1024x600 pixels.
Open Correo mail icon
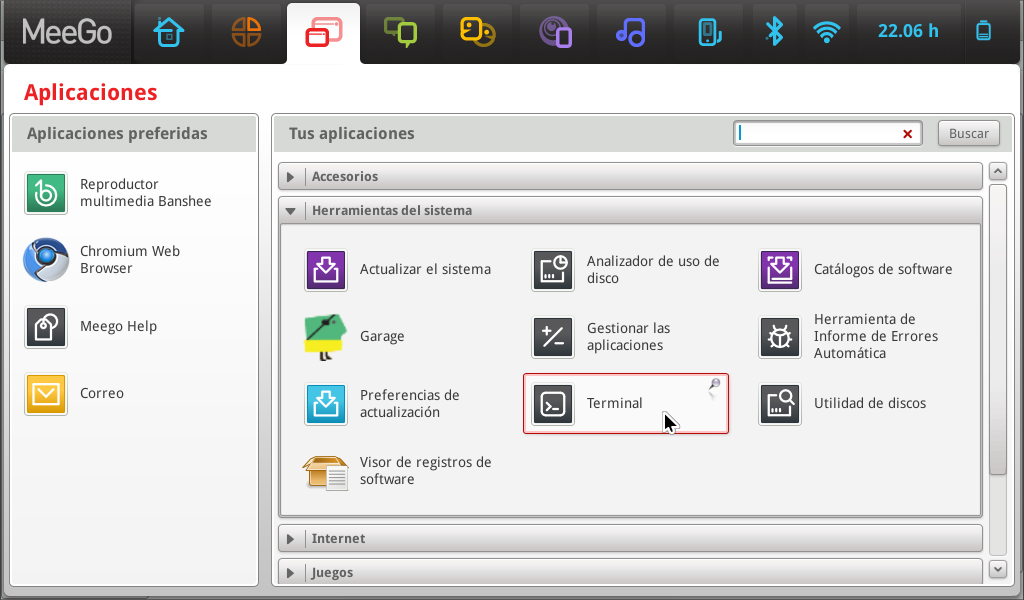(x=46, y=394)
